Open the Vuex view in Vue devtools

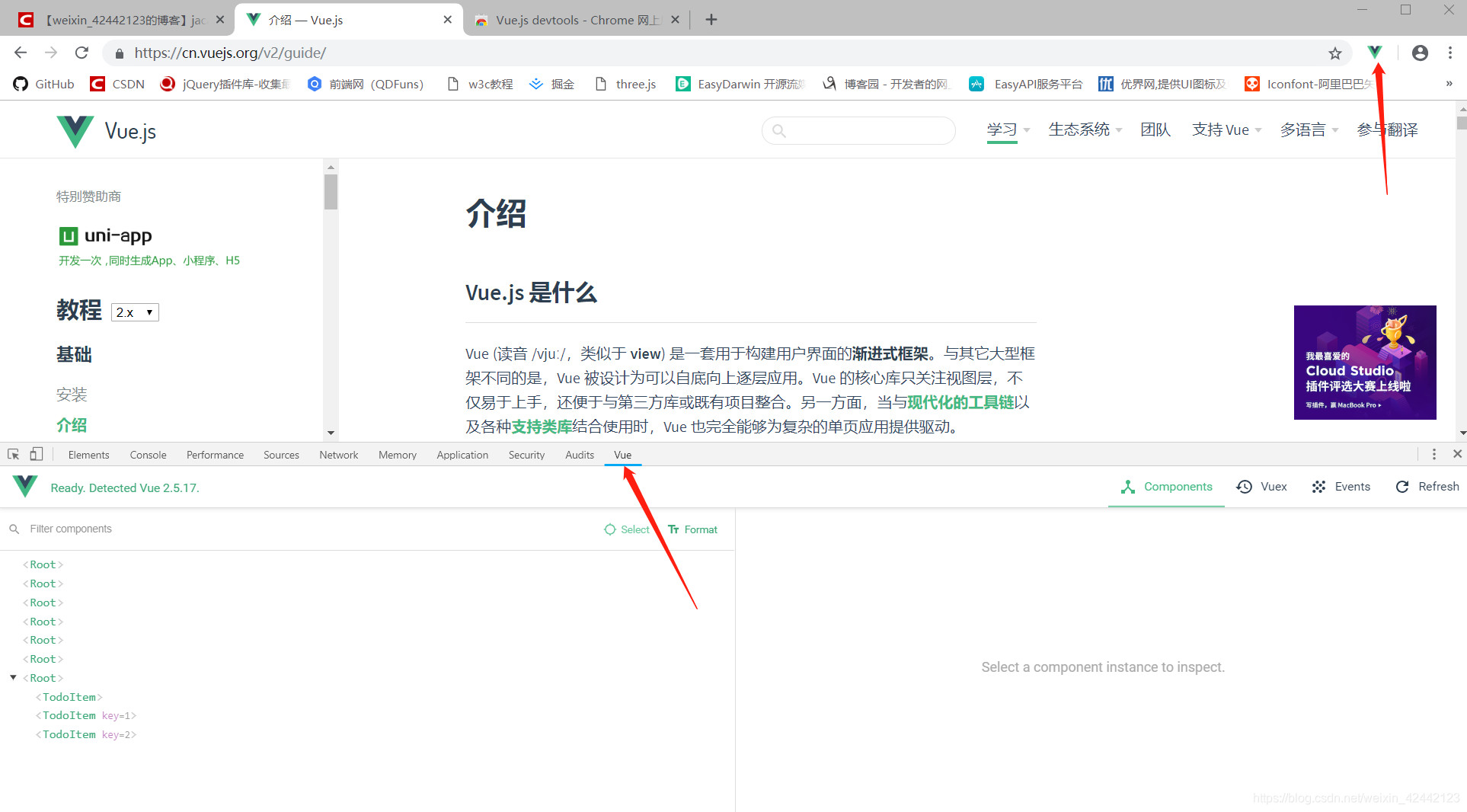[x=1261, y=487]
